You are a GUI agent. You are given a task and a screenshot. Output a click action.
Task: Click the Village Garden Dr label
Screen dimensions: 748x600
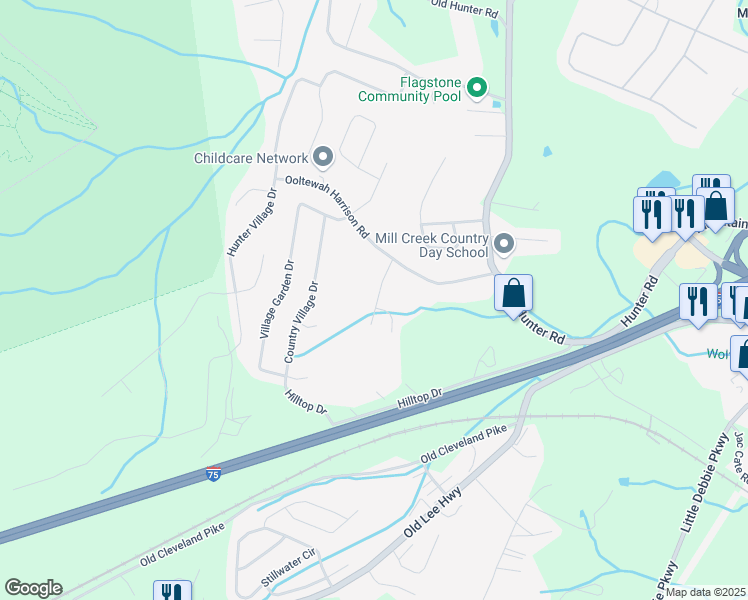click(x=277, y=299)
